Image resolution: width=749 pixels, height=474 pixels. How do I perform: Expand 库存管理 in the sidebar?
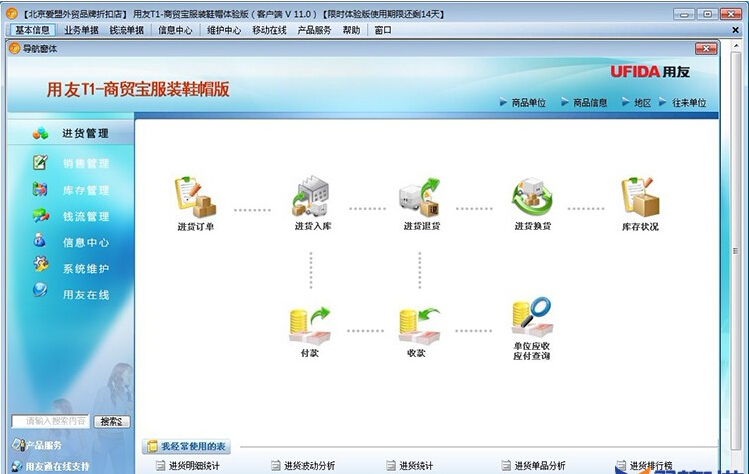pyautogui.click(x=85, y=190)
